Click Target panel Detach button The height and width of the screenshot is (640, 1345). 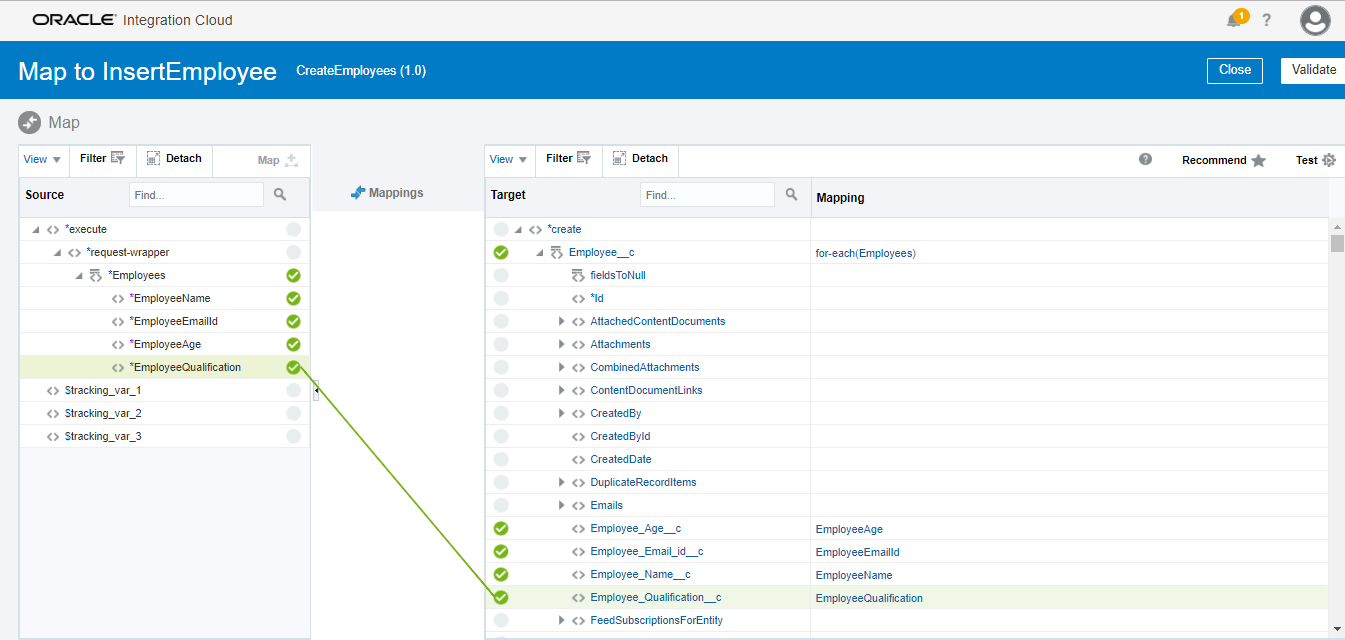point(640,158)
